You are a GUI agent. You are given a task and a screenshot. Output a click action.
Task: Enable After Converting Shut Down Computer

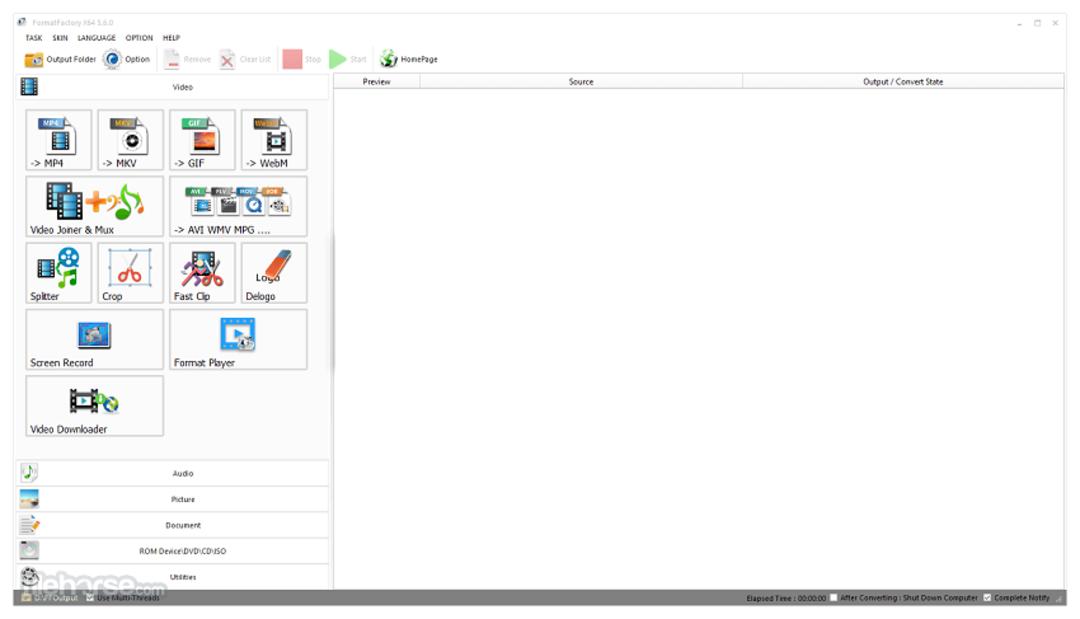coord(833,598)
